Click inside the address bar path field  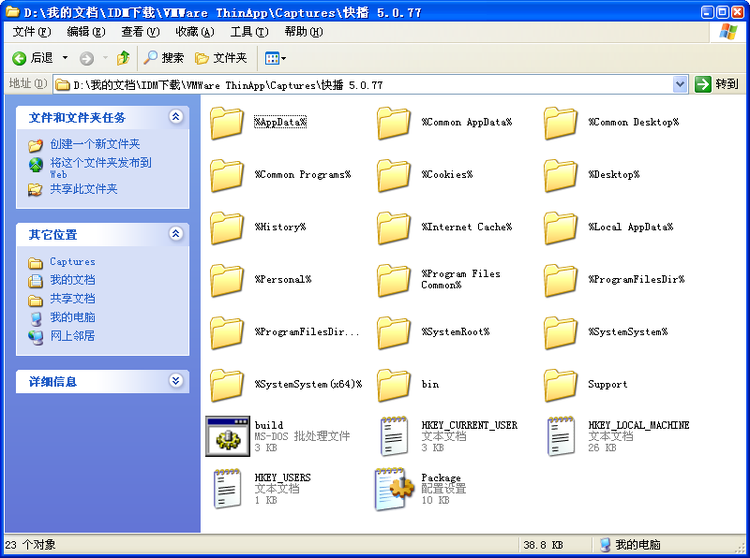(360, 85)
